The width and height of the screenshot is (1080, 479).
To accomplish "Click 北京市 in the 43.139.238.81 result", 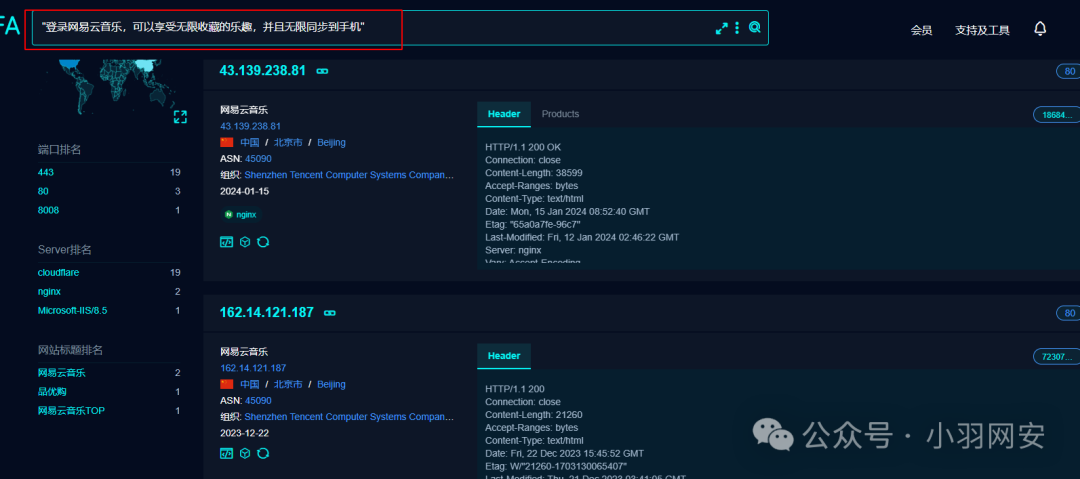I will (x=288, y=143).
